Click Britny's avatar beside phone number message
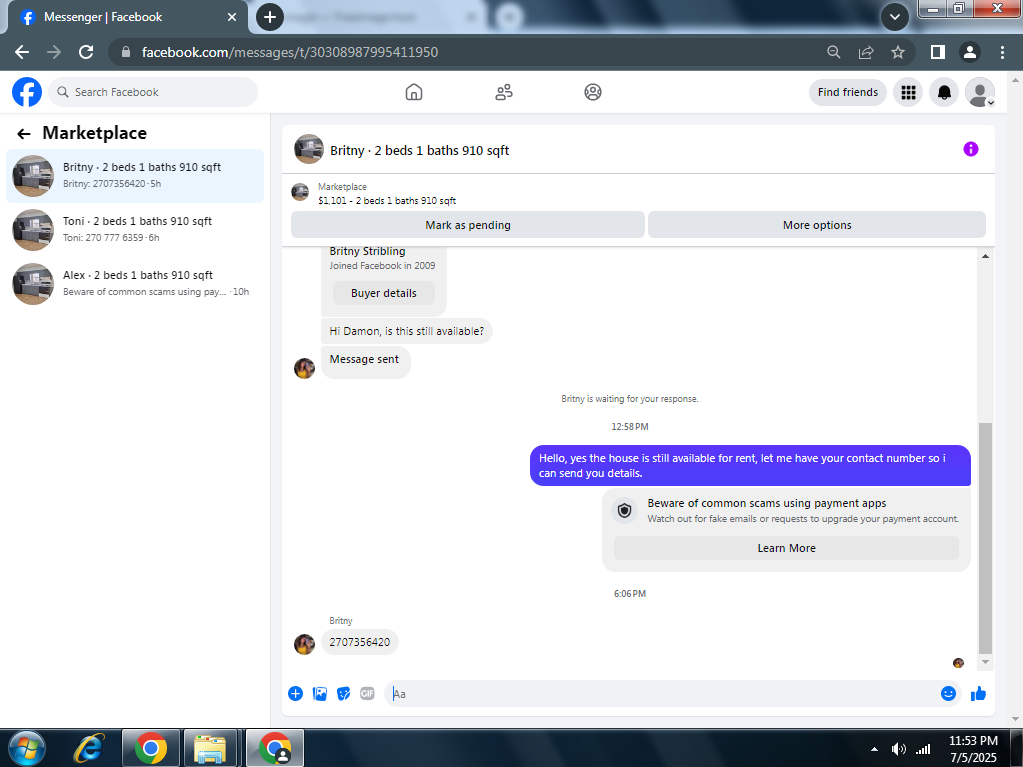The height and width of the screenshot is (767, 1023). (304, 644)
